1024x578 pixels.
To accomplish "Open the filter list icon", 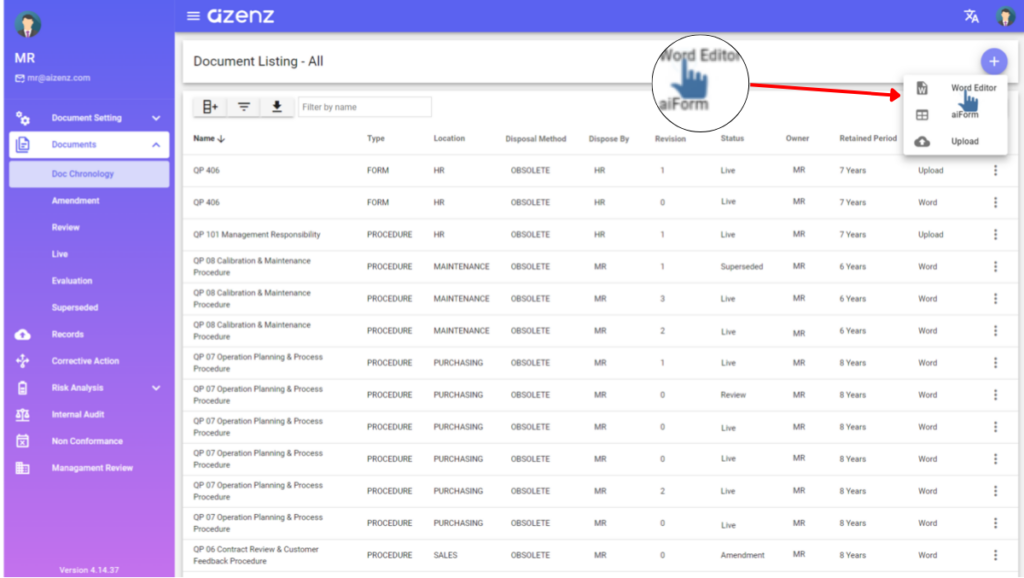I will coord(243,107).
